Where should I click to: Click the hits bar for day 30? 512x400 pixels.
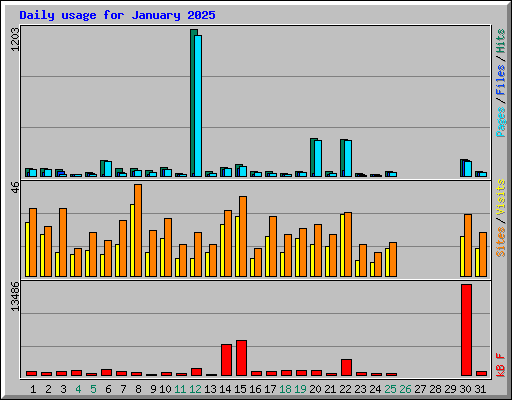(462, 168)
